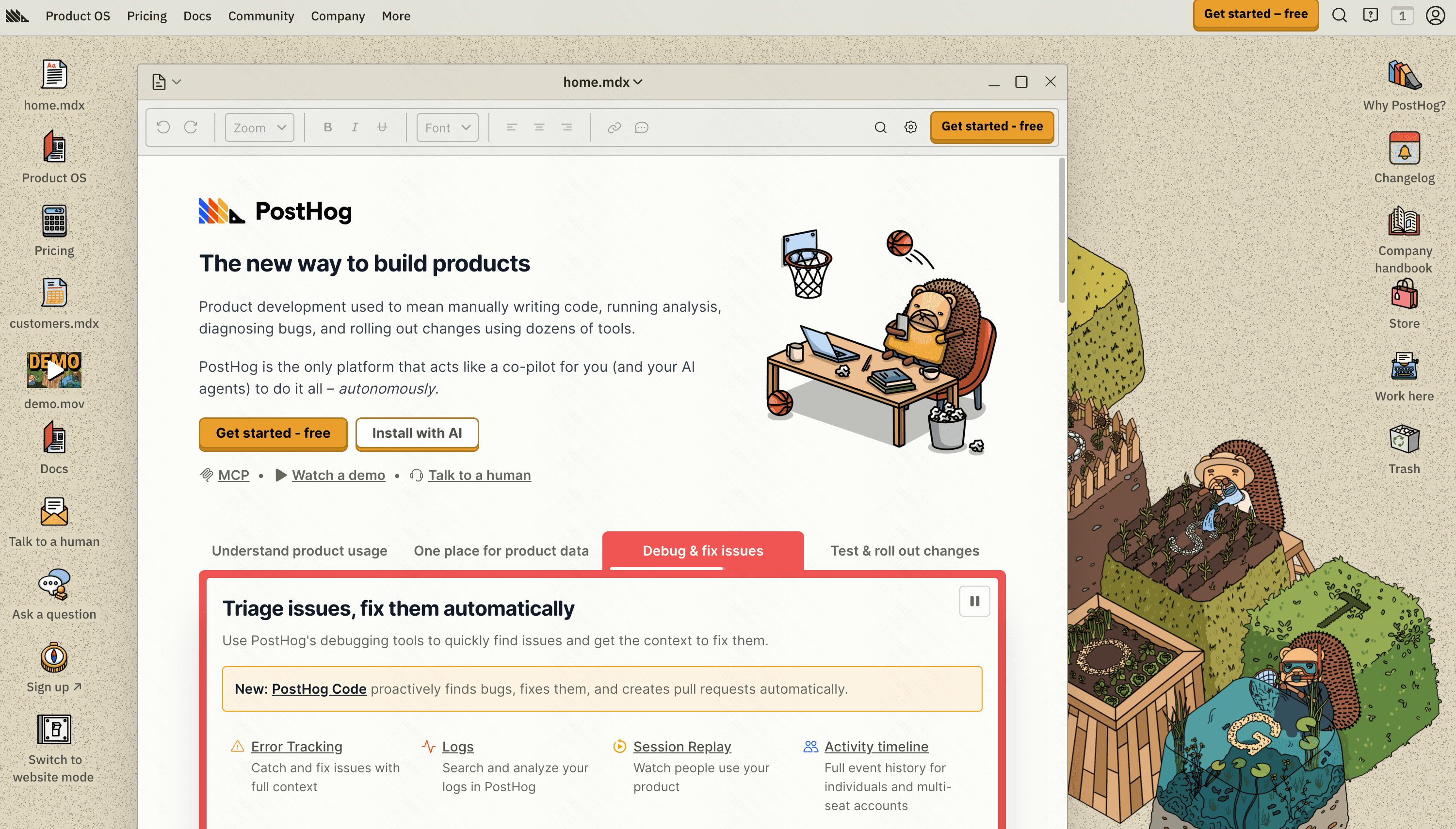This screenshot has height=829, width=1456.
Task: Click the Talk to a human link
Action: tap(479, 475)
